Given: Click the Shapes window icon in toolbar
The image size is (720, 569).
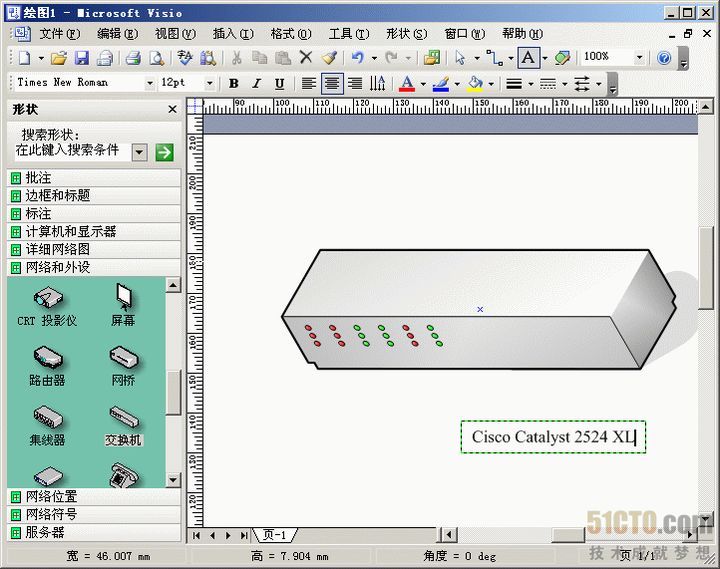Looking at the screenshot, I should click(432, 58).
